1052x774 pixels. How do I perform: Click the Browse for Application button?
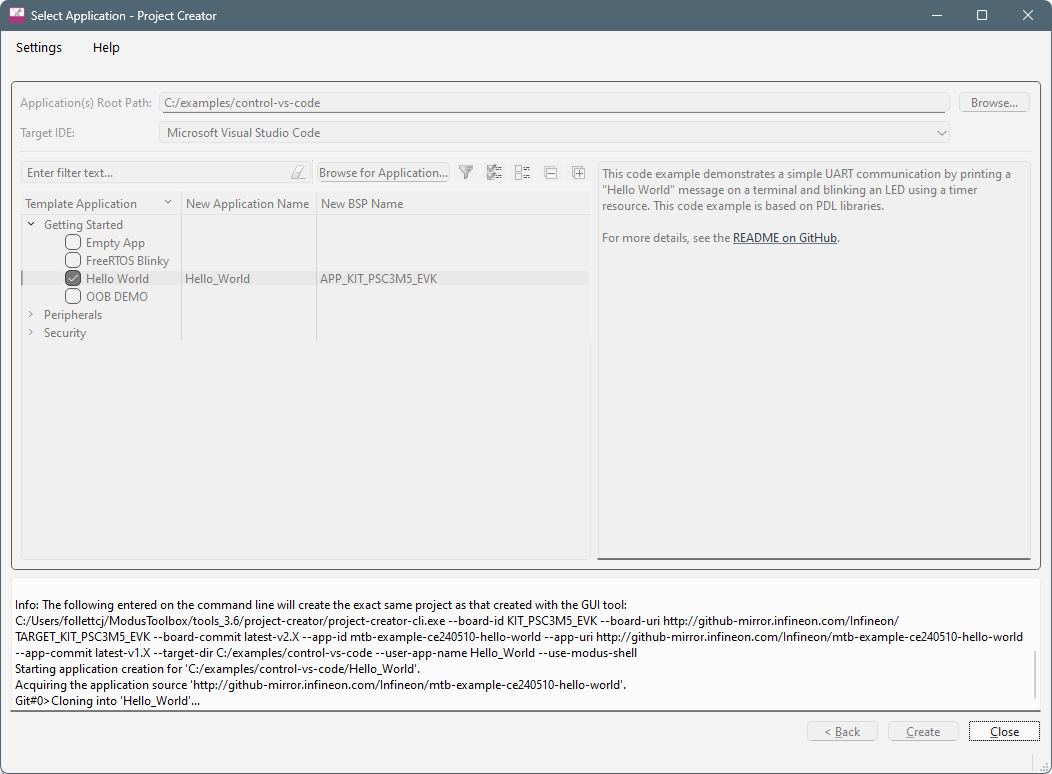(383, 173)
